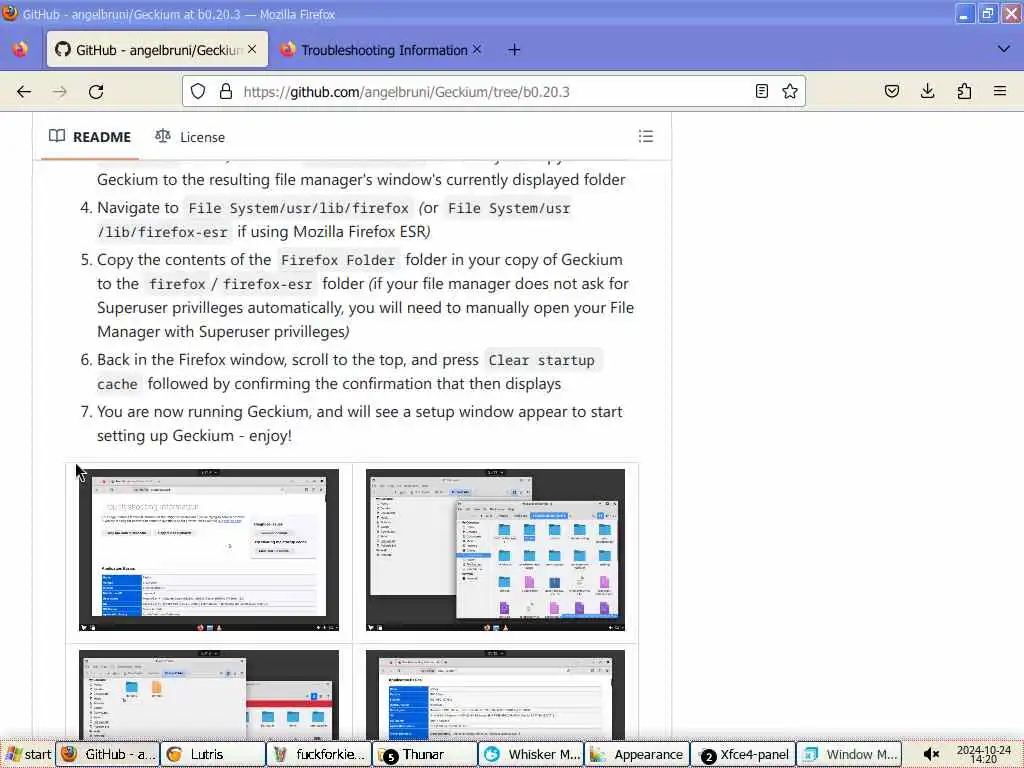Go back to the previous page
The width and height of the screenshot is (1024, 768).
coord(24,91)
